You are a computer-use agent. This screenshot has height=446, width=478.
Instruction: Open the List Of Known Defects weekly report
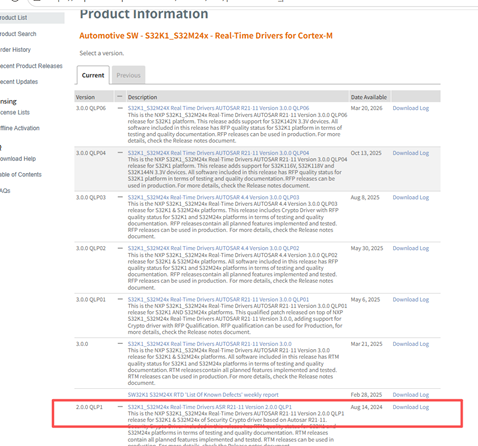[x=203, y=394]
